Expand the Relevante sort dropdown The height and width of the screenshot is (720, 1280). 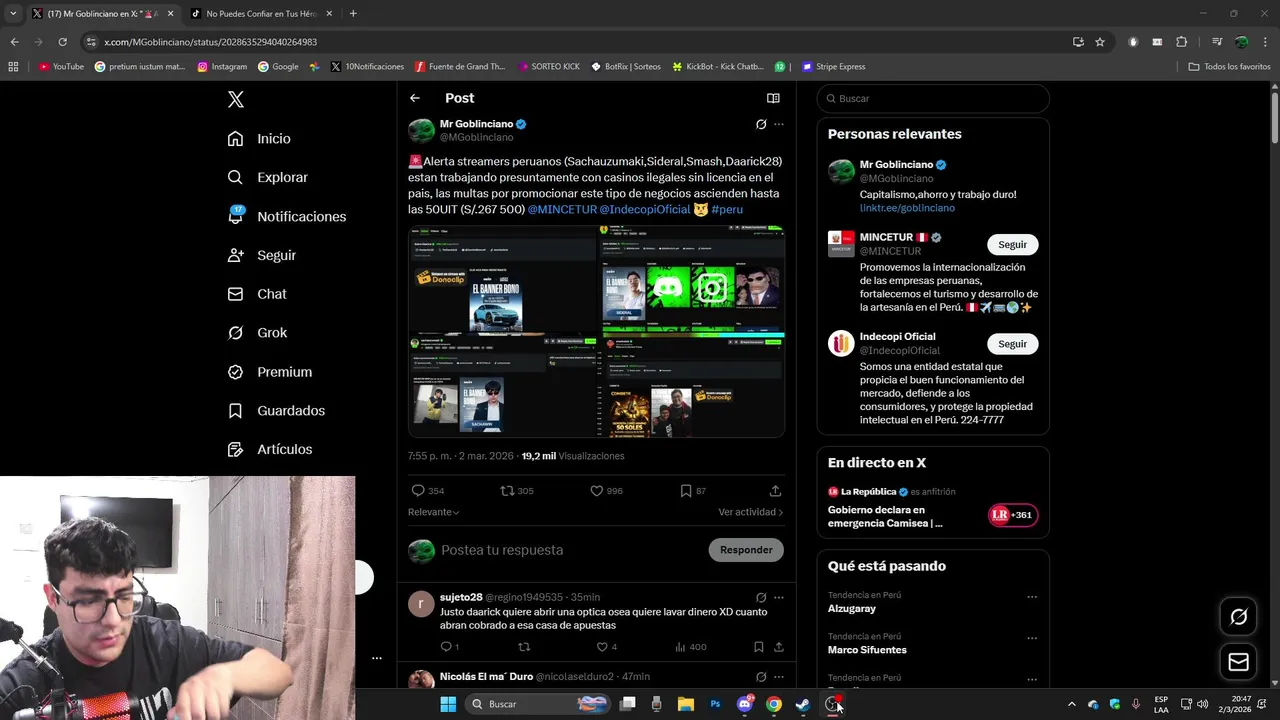point(434,512)
